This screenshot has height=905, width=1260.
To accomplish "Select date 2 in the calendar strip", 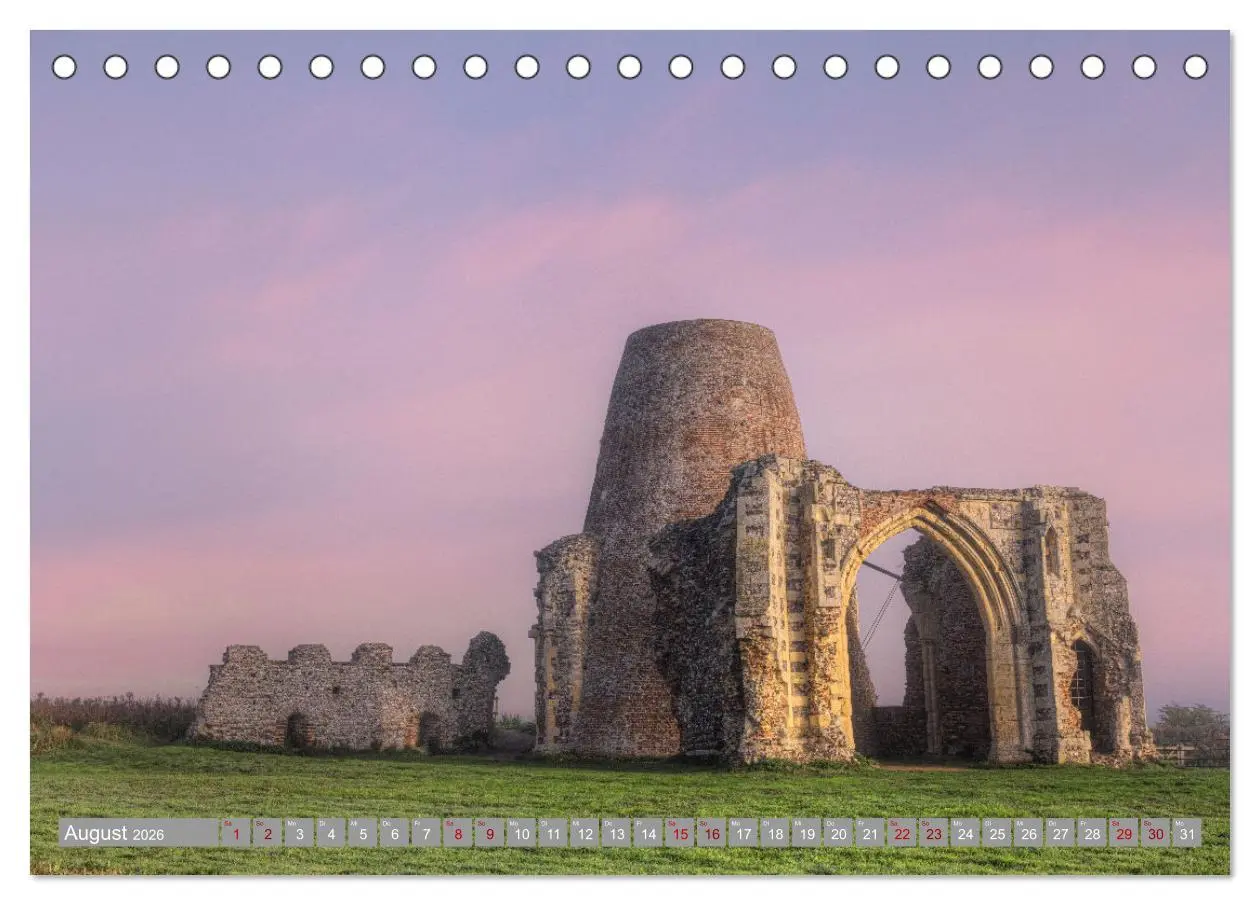I will point(267,833).
